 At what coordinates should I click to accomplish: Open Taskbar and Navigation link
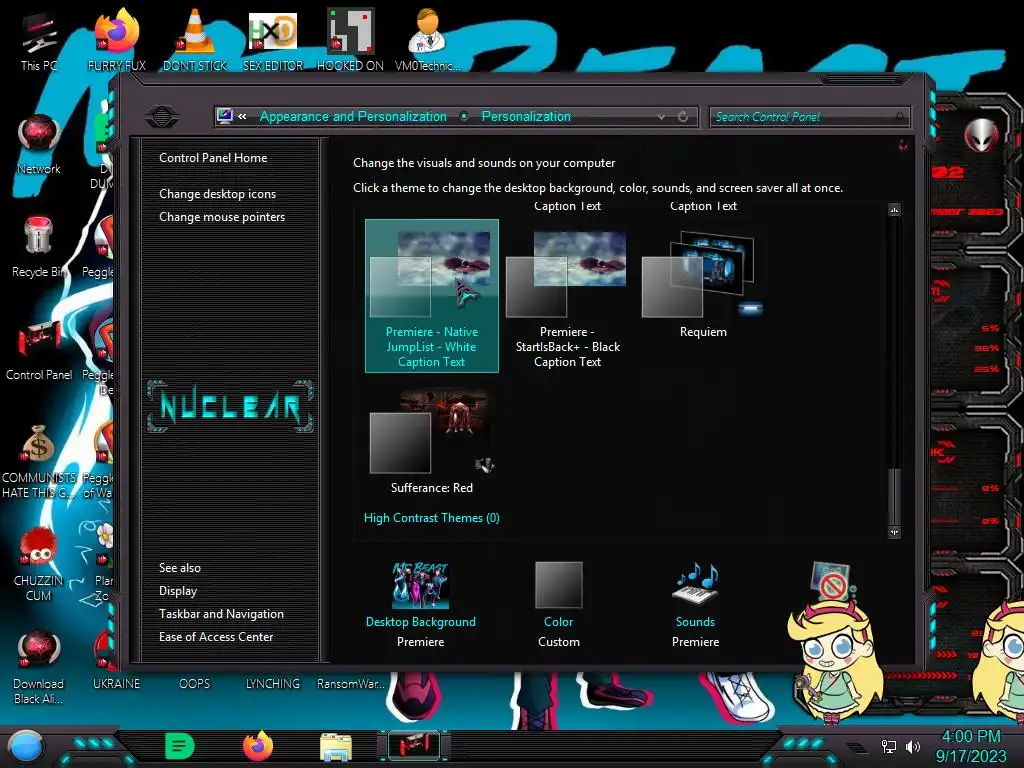(221, 614)
